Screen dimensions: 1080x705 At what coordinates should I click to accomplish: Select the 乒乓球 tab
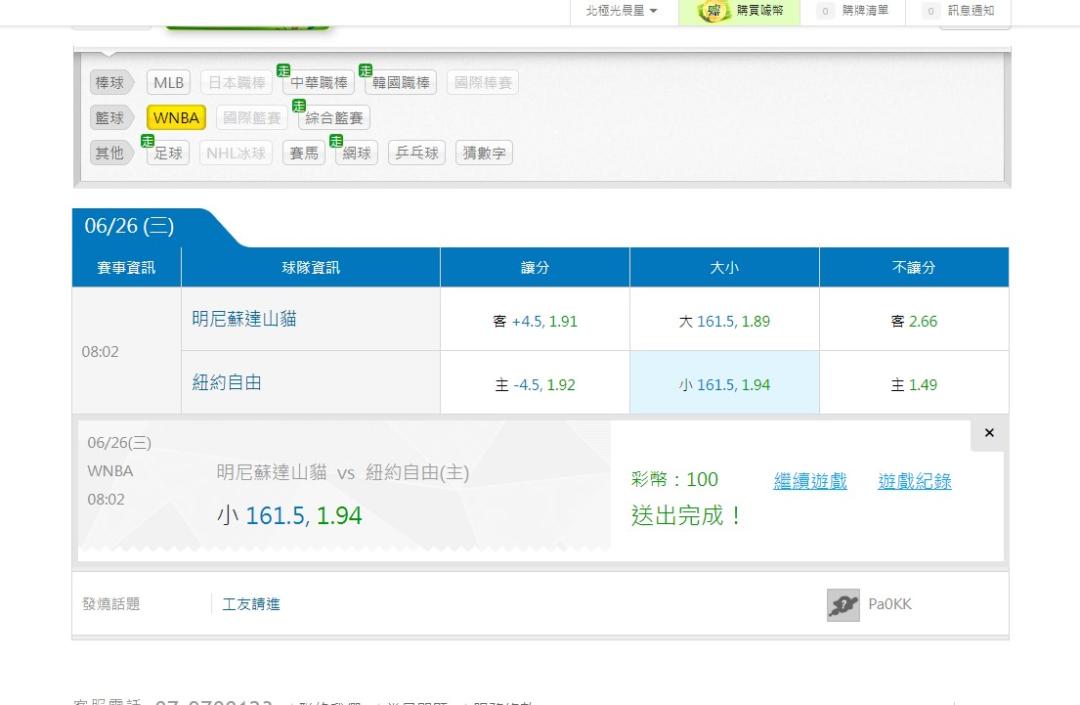417,153
